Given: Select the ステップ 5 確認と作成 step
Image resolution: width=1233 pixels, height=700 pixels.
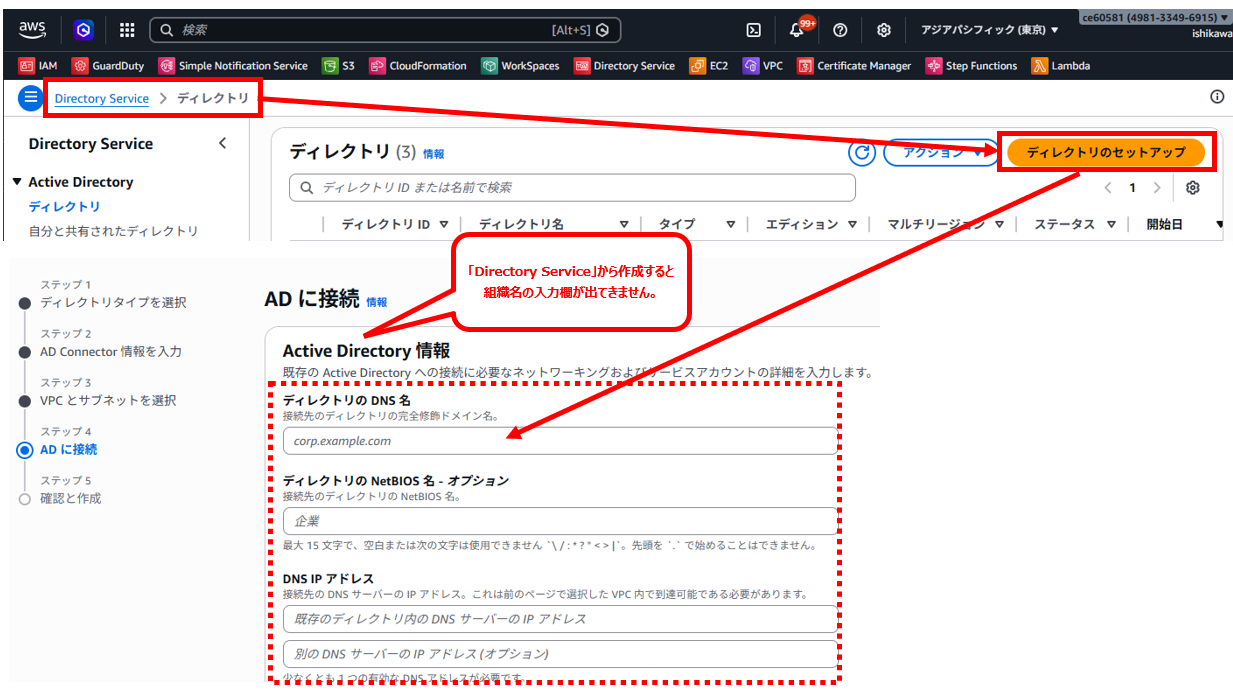Looking at the screenshot, I should click(69, 497).
